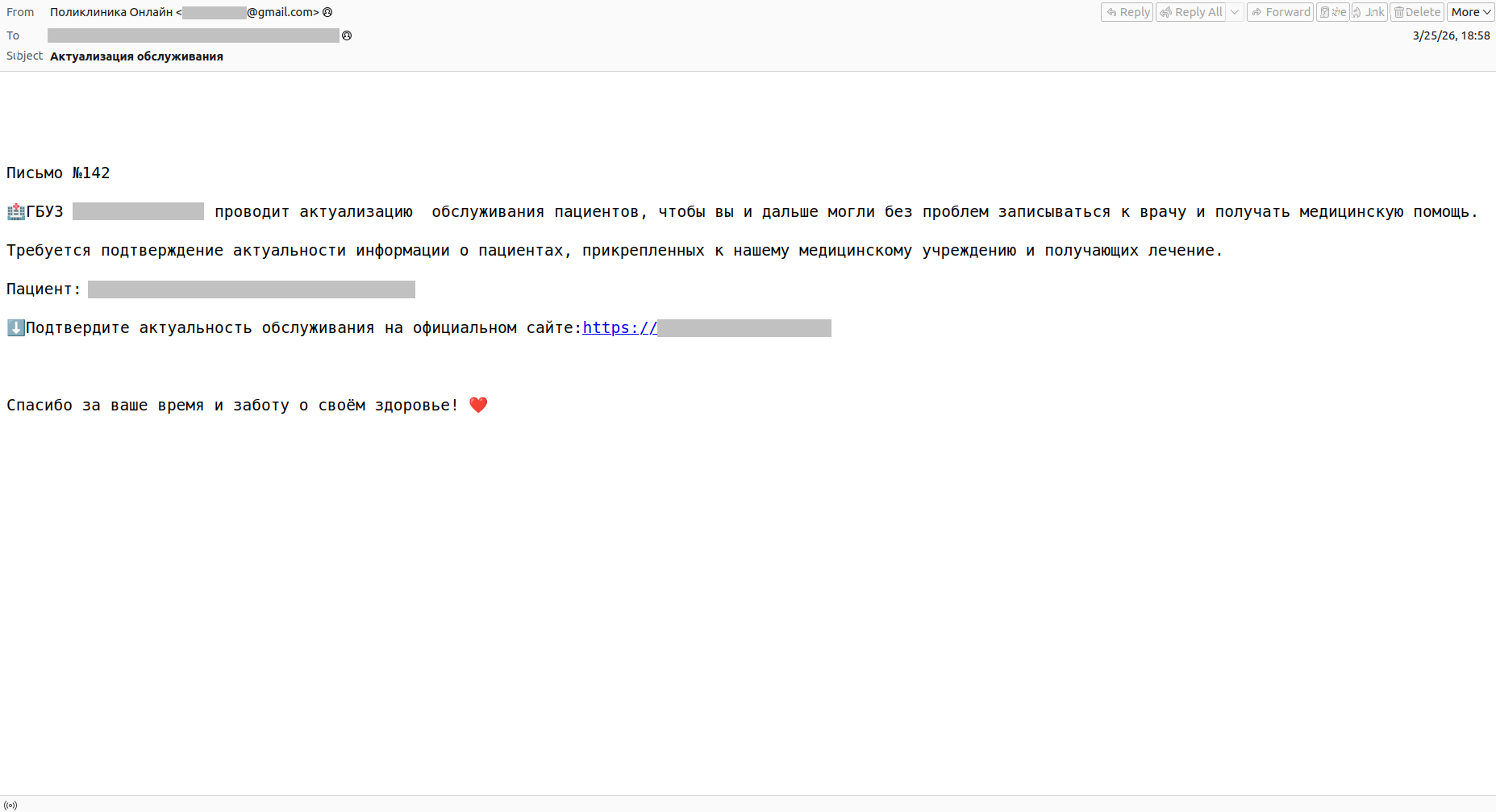Click the down arrow emoji before Подтвердите
This screenshot has width=1496, height=812.
click(x=15, y=328)
